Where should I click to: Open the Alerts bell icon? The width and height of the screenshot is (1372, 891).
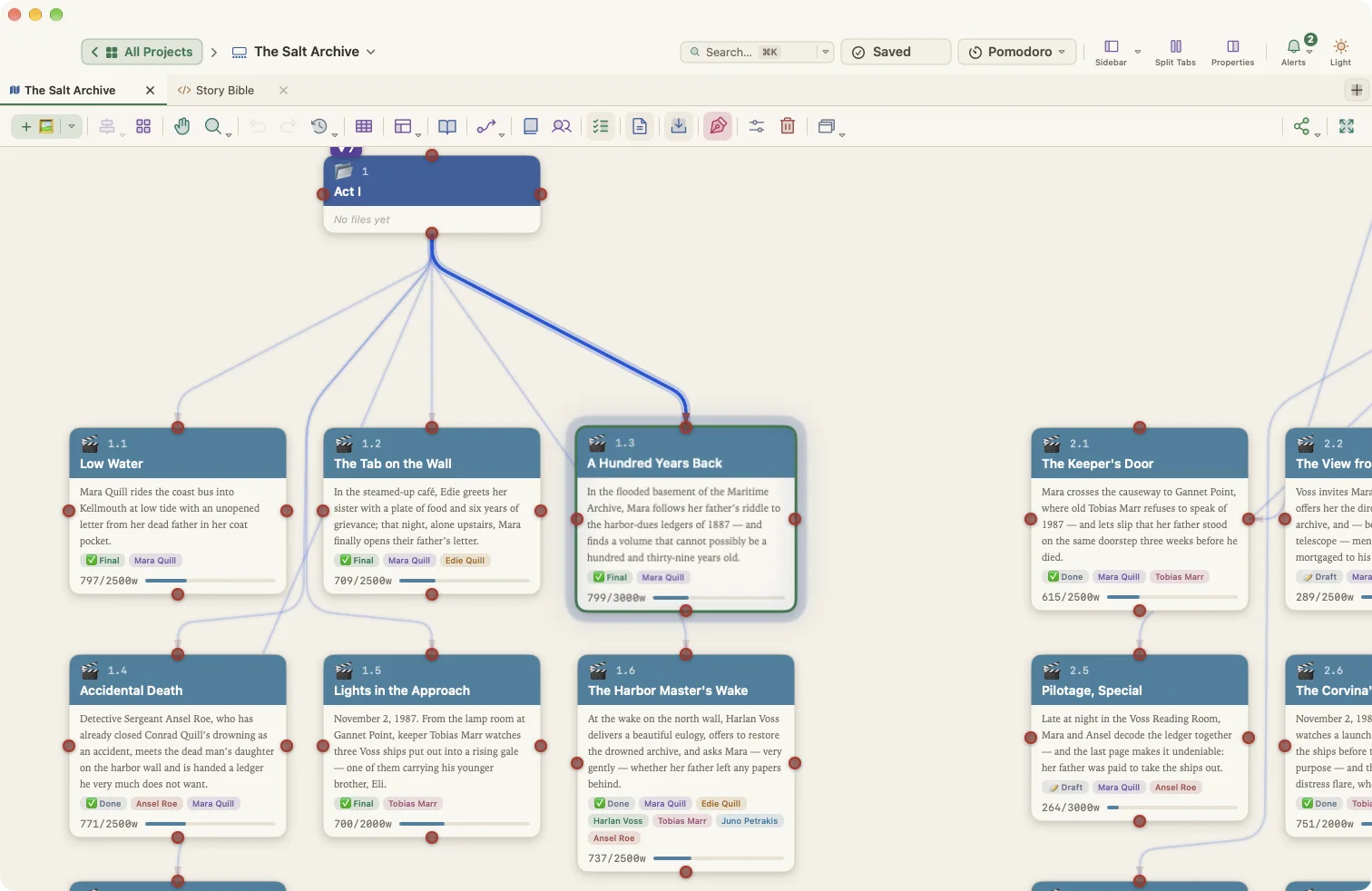click(1294, 51)
